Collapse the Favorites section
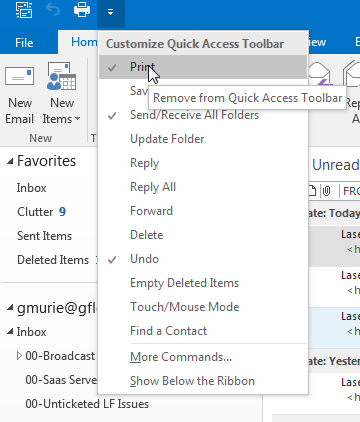Viewport: 360px width, 422px height. pos(10,162)
